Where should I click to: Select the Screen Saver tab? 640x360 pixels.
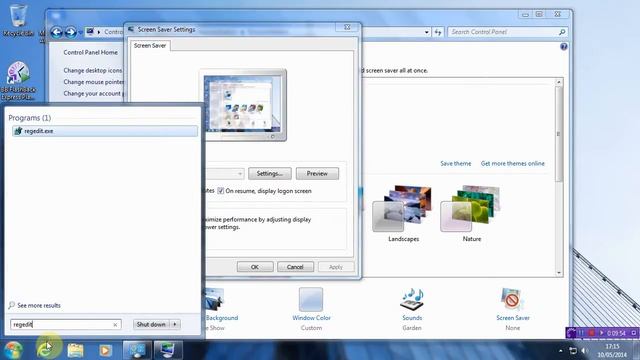[x=150, y=46]
